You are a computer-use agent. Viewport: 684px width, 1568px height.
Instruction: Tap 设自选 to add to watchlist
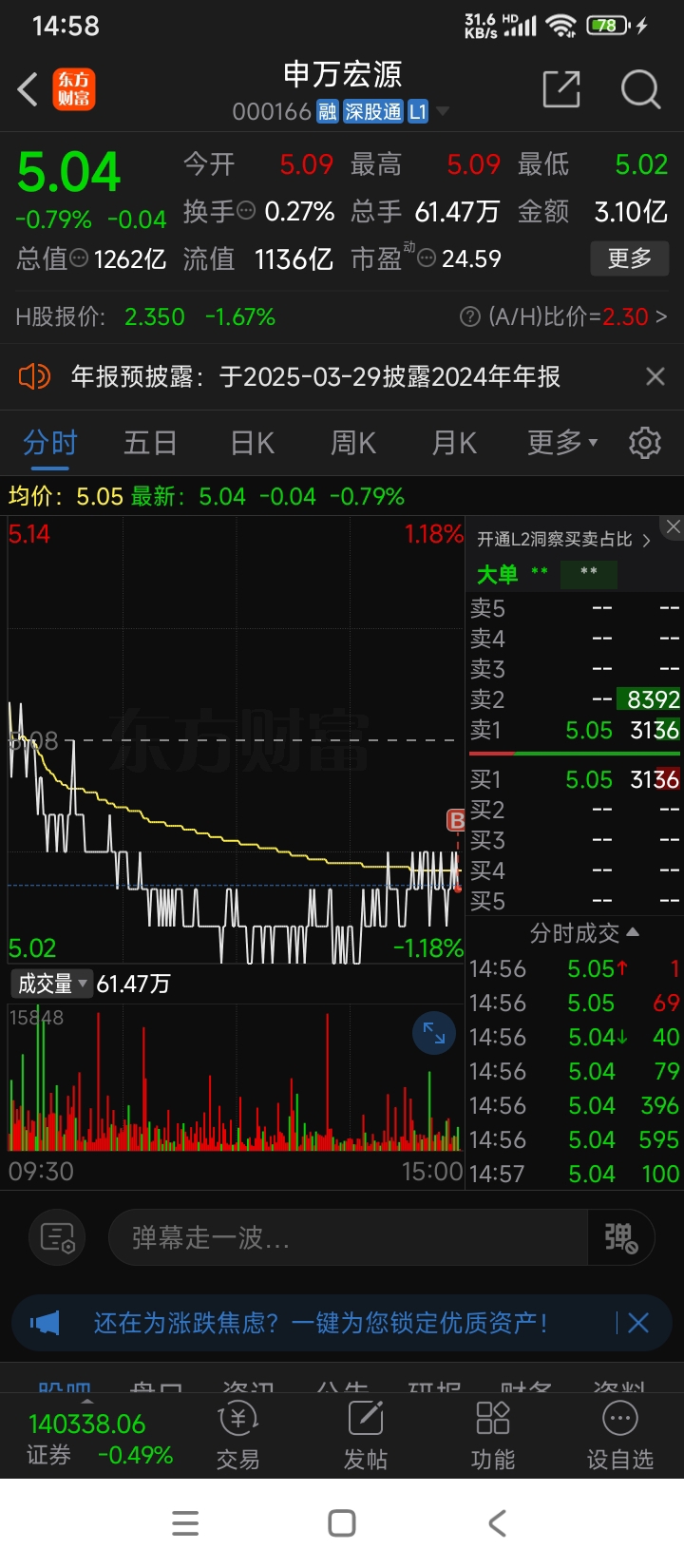click(x=620, y=1436)
